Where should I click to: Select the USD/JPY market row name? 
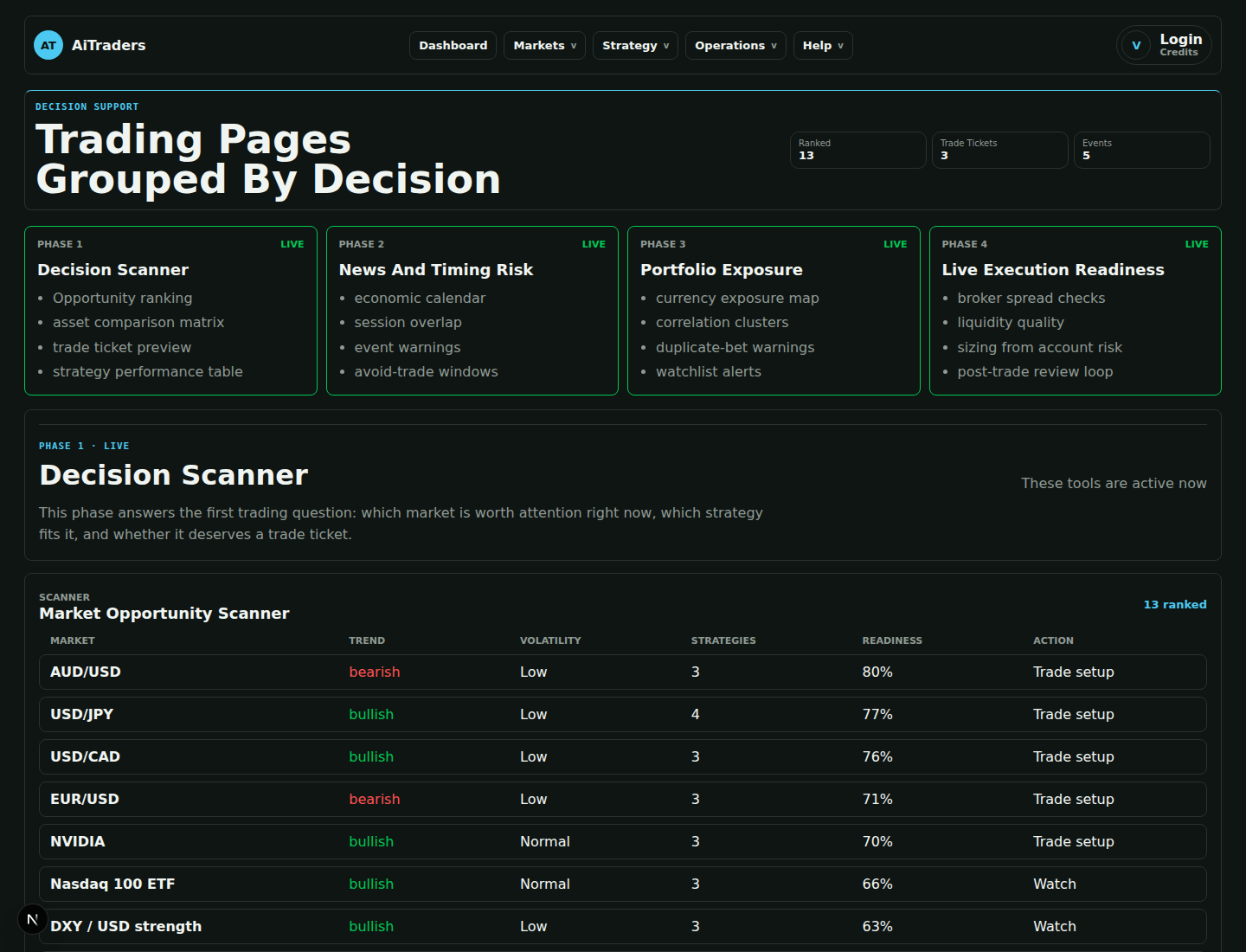click(82, 714)
